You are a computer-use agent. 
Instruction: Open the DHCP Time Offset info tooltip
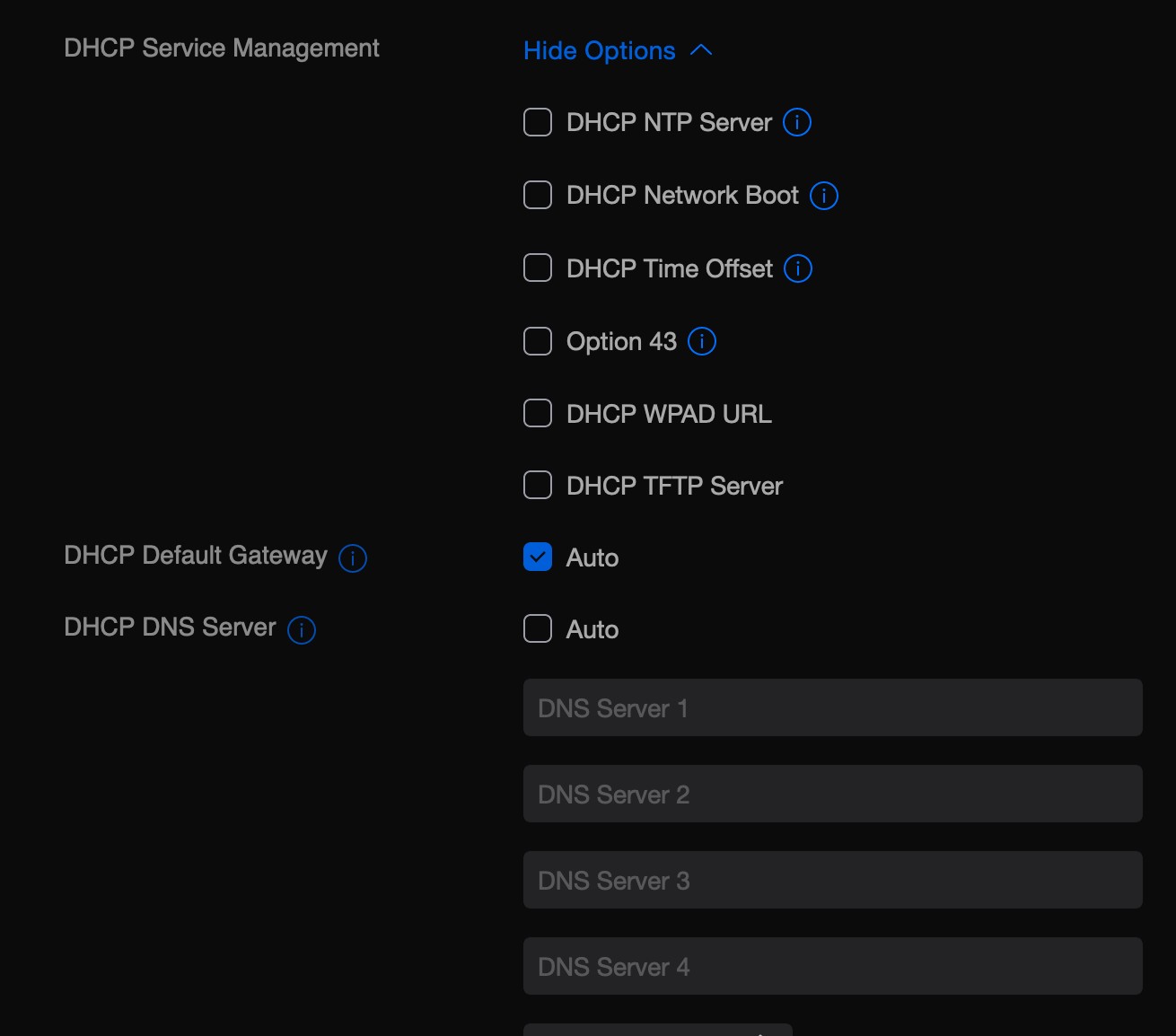coord(797,268)
